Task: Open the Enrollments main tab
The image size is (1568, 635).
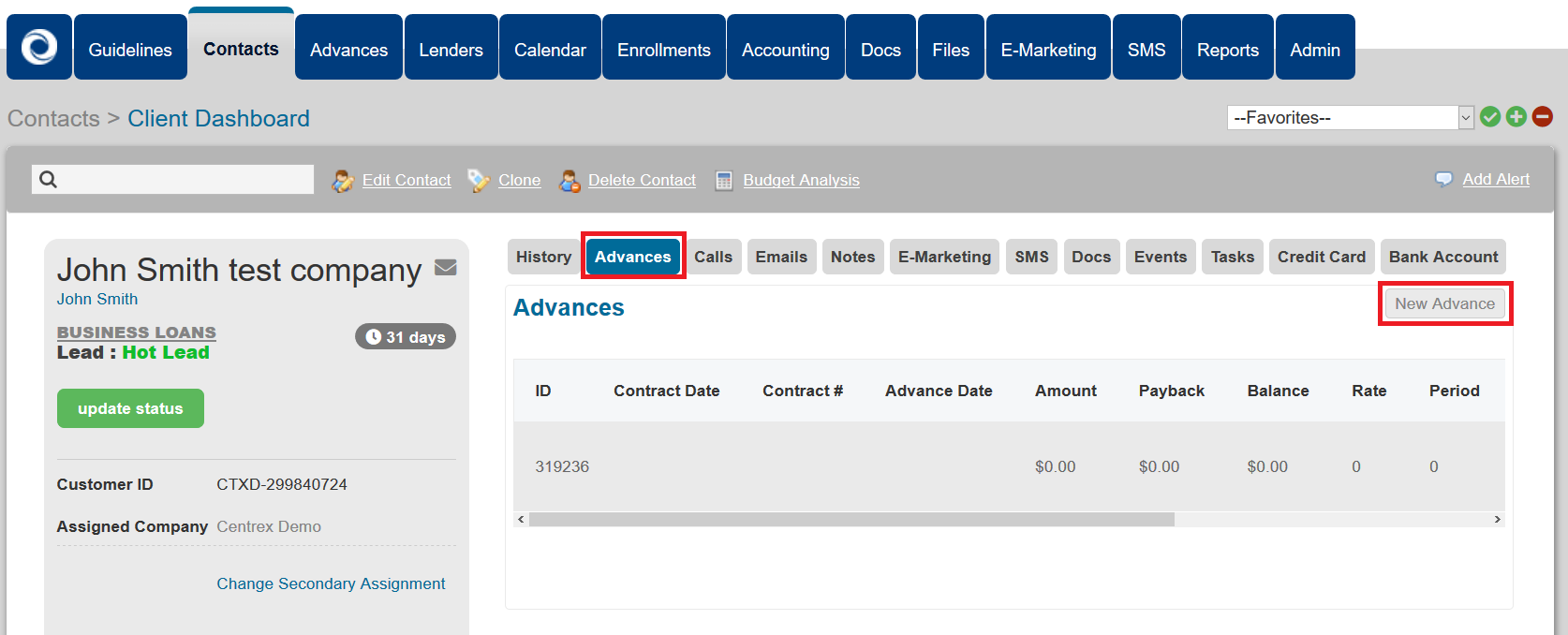Action: [663, 47]
